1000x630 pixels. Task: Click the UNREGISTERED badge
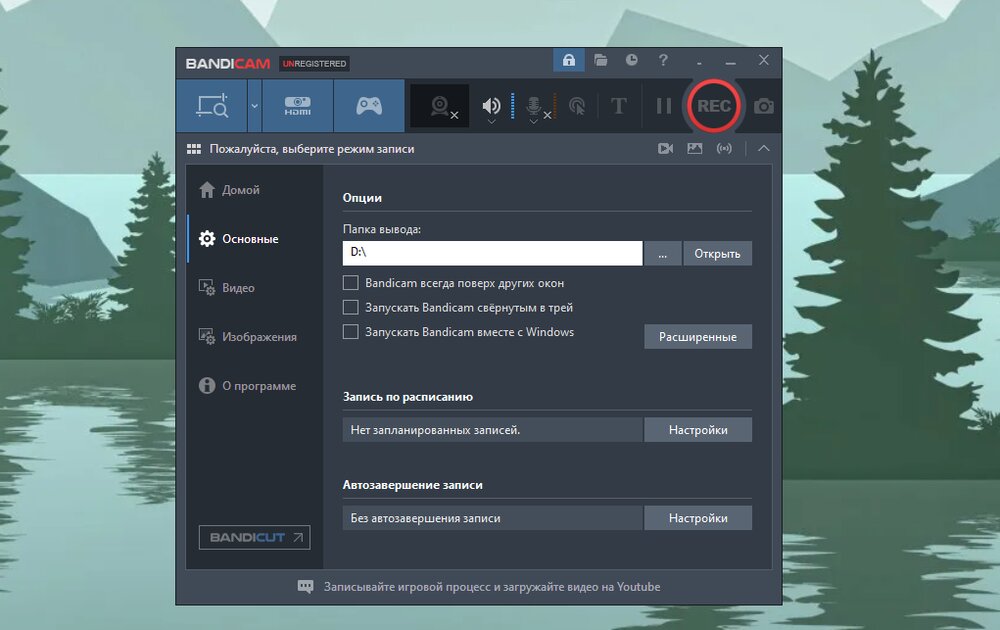point(314,64)
